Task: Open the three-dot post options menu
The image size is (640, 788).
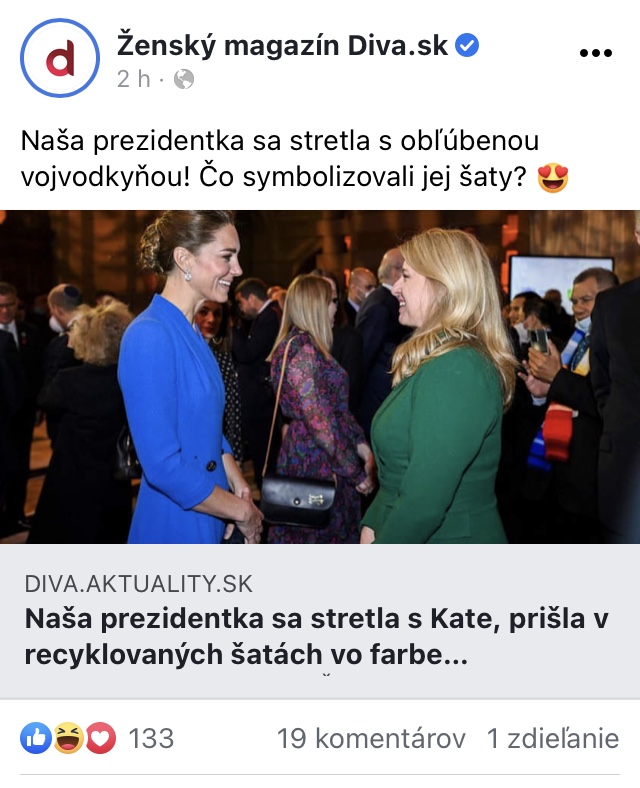Action: click(x=595, y=53)
